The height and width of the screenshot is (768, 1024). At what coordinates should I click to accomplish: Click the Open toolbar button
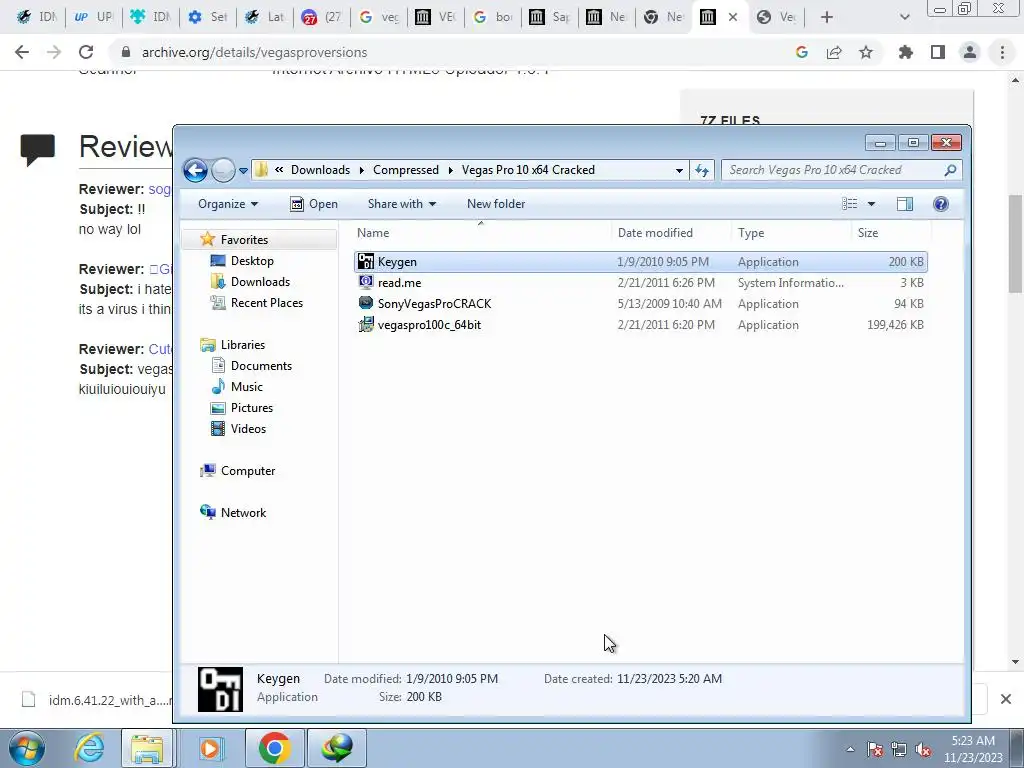(314, 204)
